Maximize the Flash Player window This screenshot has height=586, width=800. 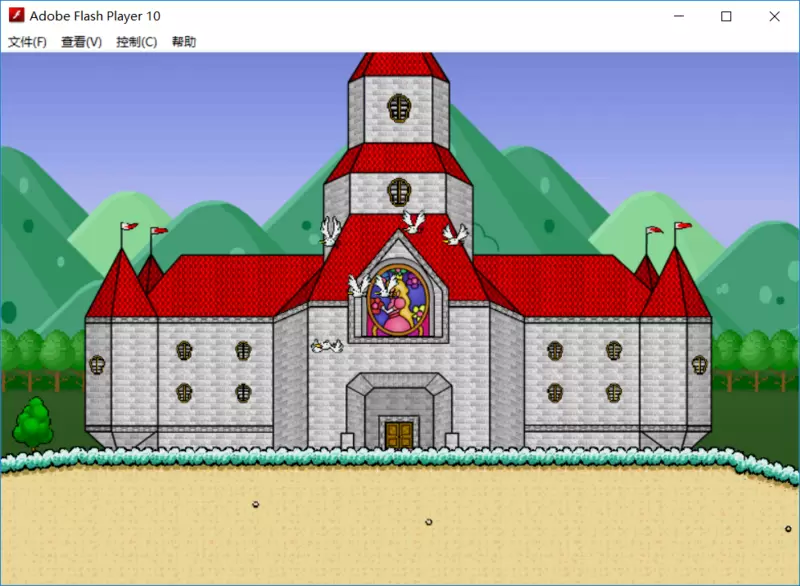tap(726, 16)
